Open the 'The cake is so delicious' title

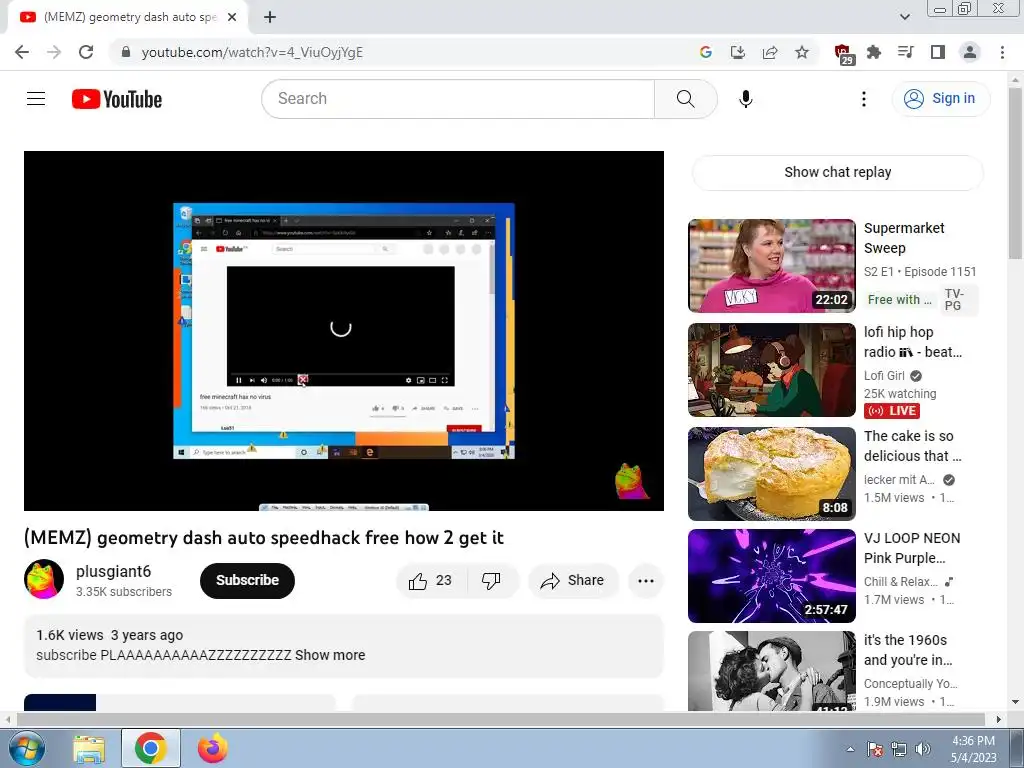point(912,446)
